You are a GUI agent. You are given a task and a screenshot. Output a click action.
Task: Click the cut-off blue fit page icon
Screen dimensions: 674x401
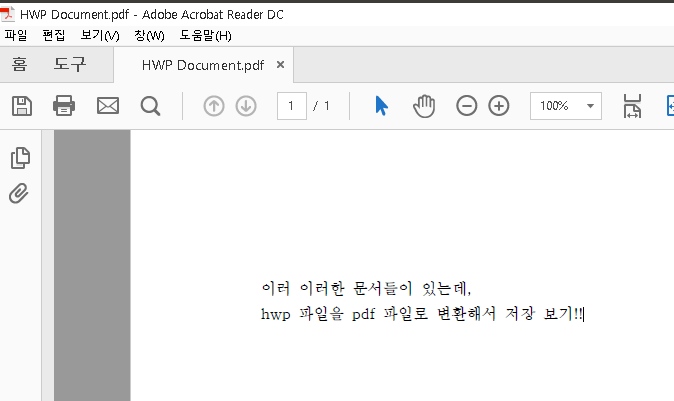click(x=670, y=106)
